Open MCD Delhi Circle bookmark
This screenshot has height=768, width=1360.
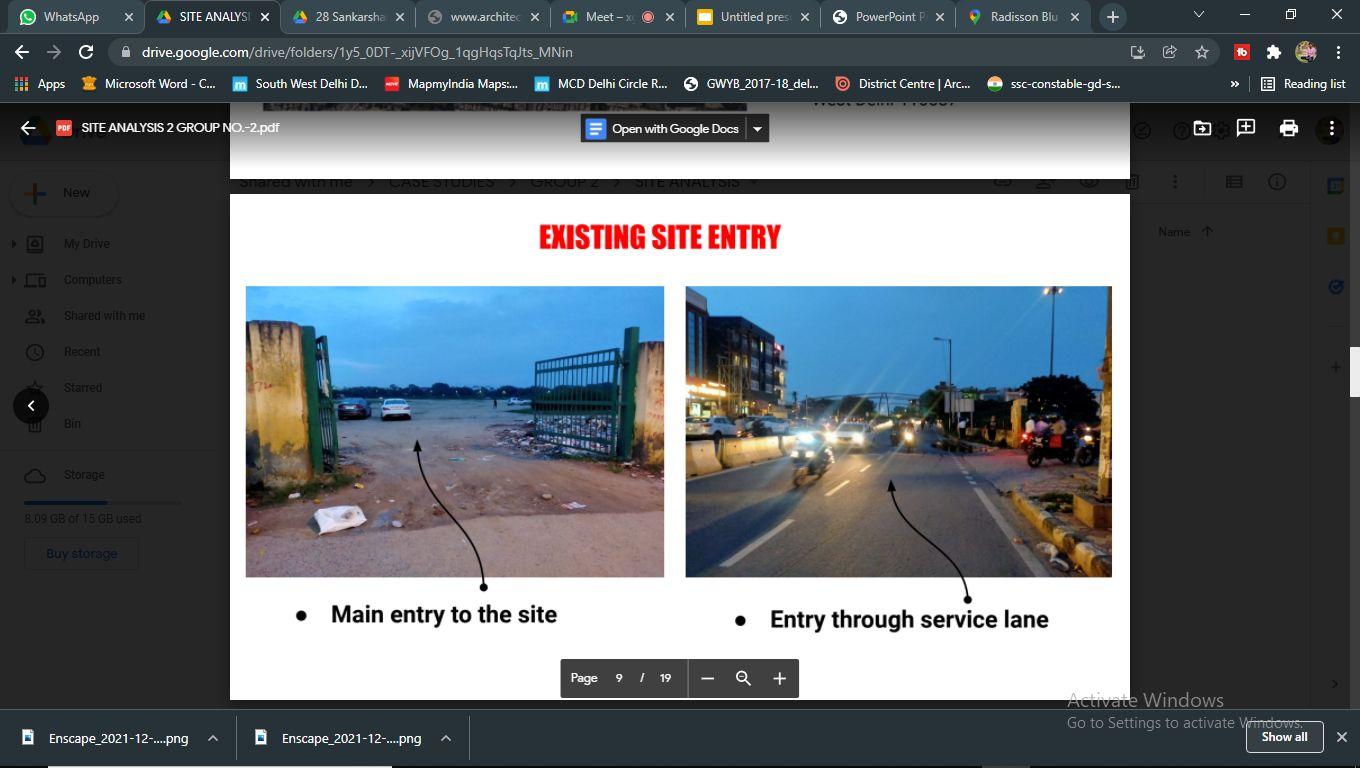point(601,84)
